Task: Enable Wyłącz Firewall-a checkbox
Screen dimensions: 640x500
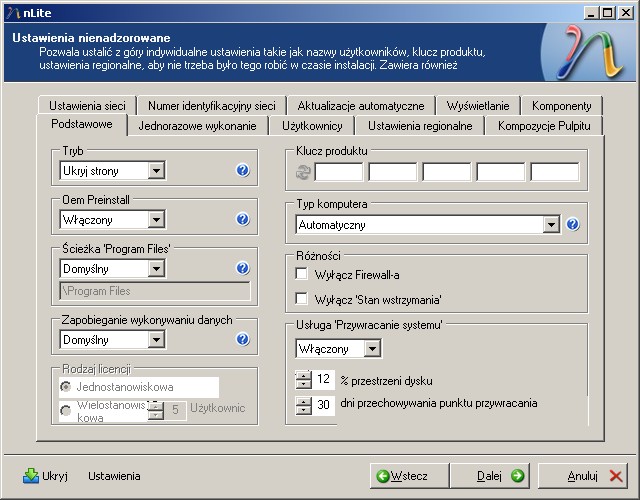Action: (301, 274)
